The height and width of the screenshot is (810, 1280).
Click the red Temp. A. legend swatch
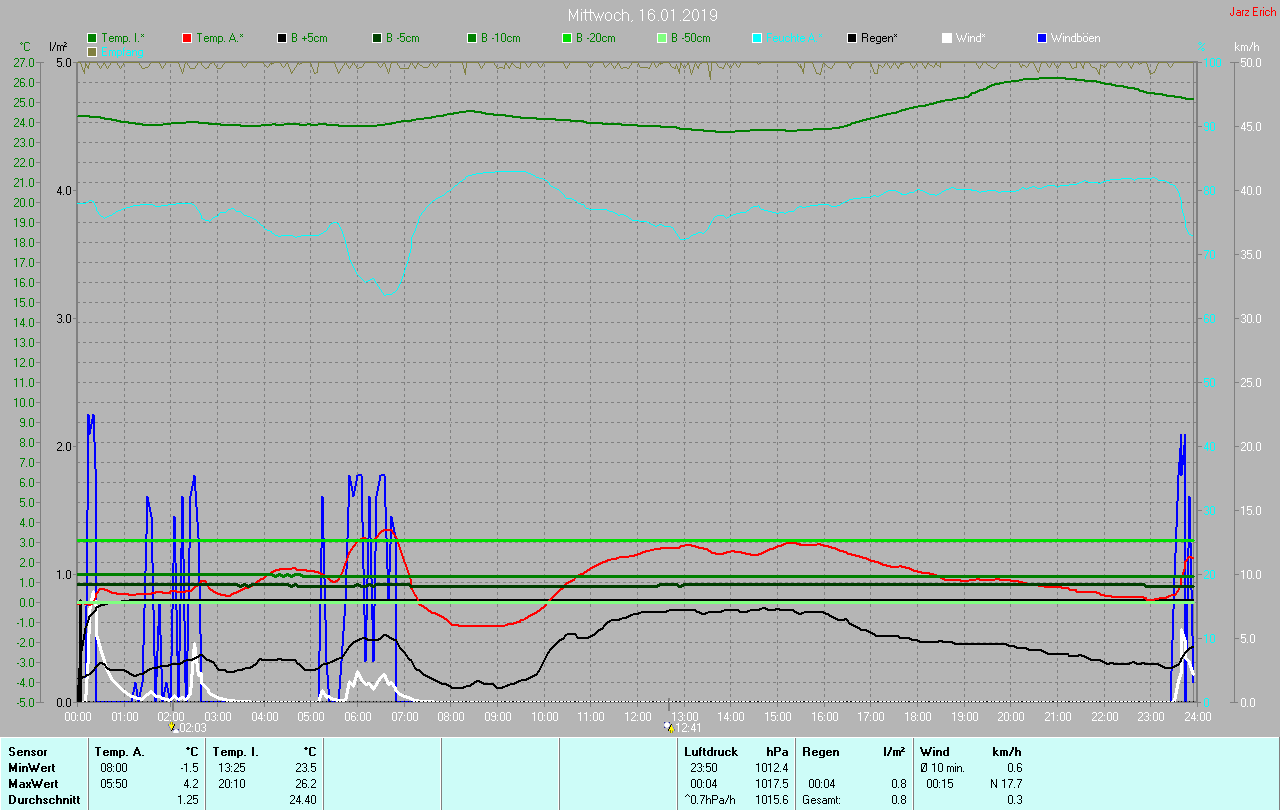tap(187, 38)
